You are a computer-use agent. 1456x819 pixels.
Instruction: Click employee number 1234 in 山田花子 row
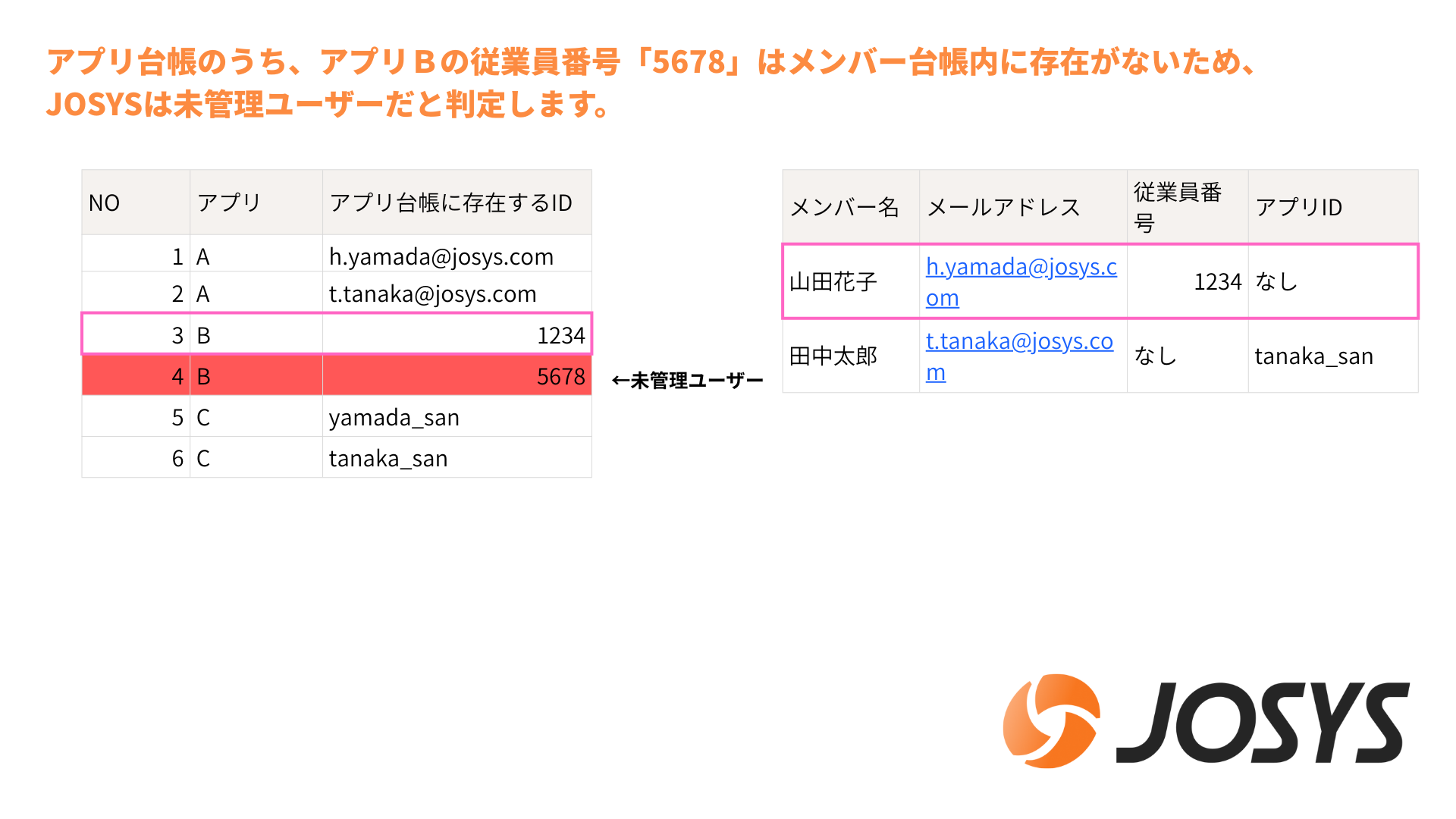click(x=1217, y=281)
